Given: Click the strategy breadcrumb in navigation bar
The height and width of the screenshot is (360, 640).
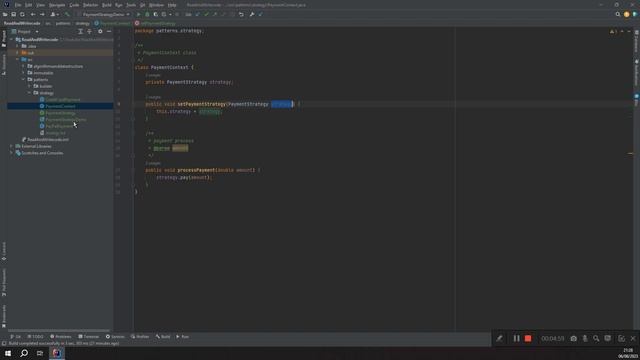Looking at the screenshot, I should point(82,23).
